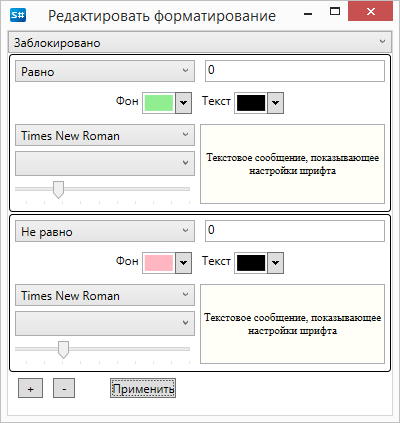Click the Применить button
The height and width of the screenshot is (423, 400).
pyautogui.click(x=143, y=388)
